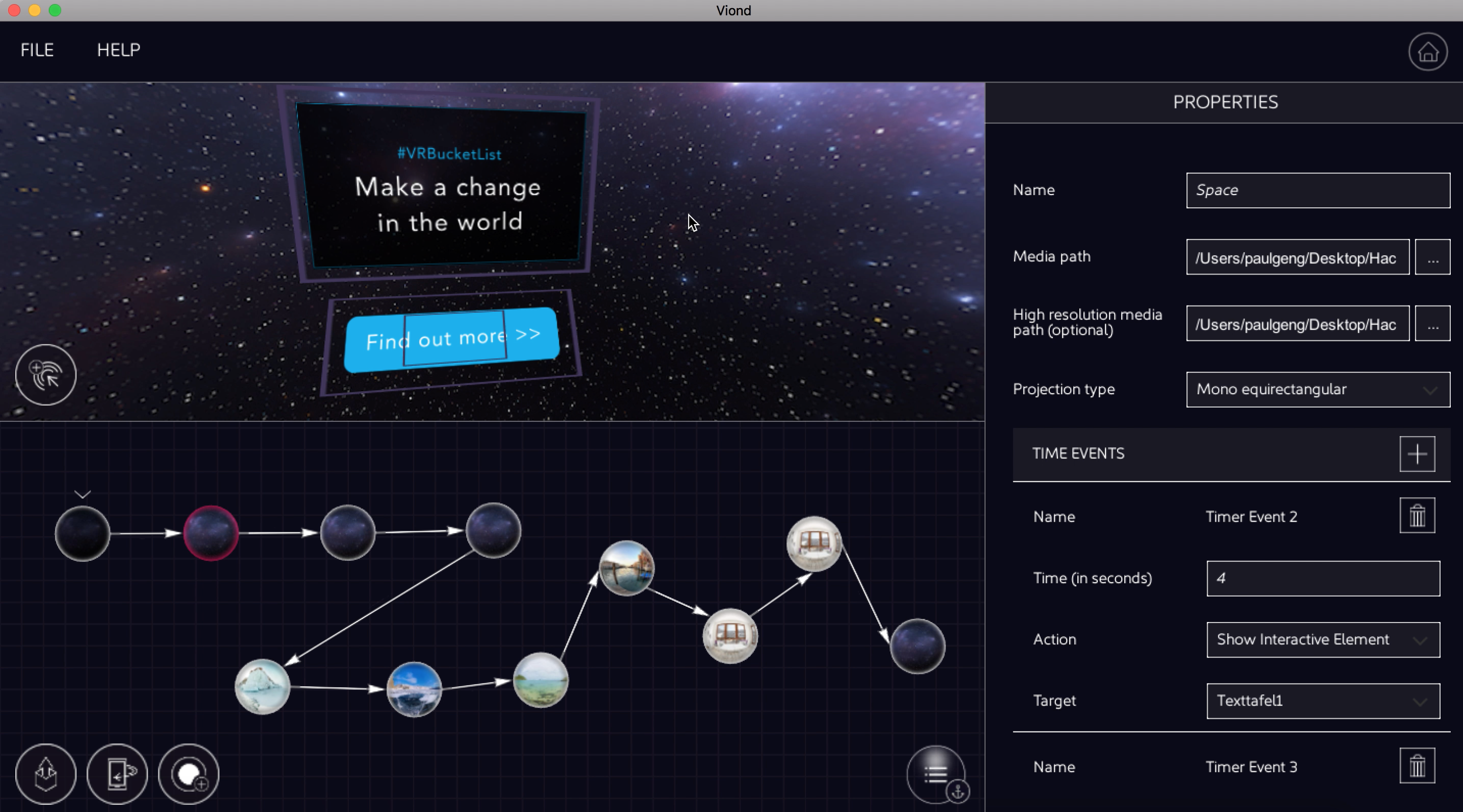Viewport: 1463px width, 812px height.
Task: Click the Home icon in top right
Action: coord(1427,52)
